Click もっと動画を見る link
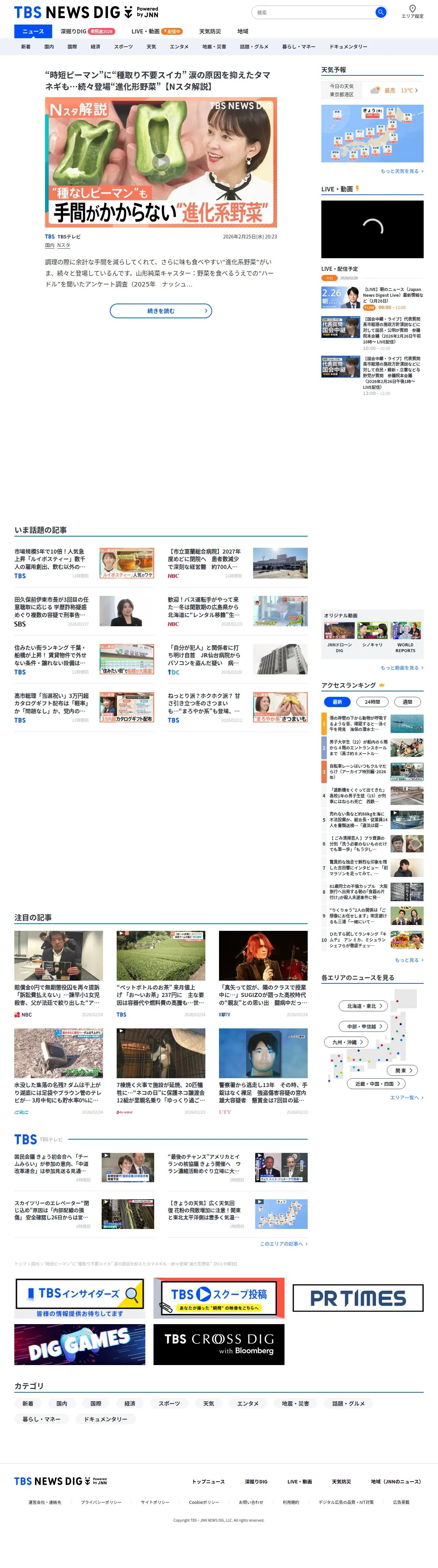This screenshot has height=1568, width=438. click(402, 668)
